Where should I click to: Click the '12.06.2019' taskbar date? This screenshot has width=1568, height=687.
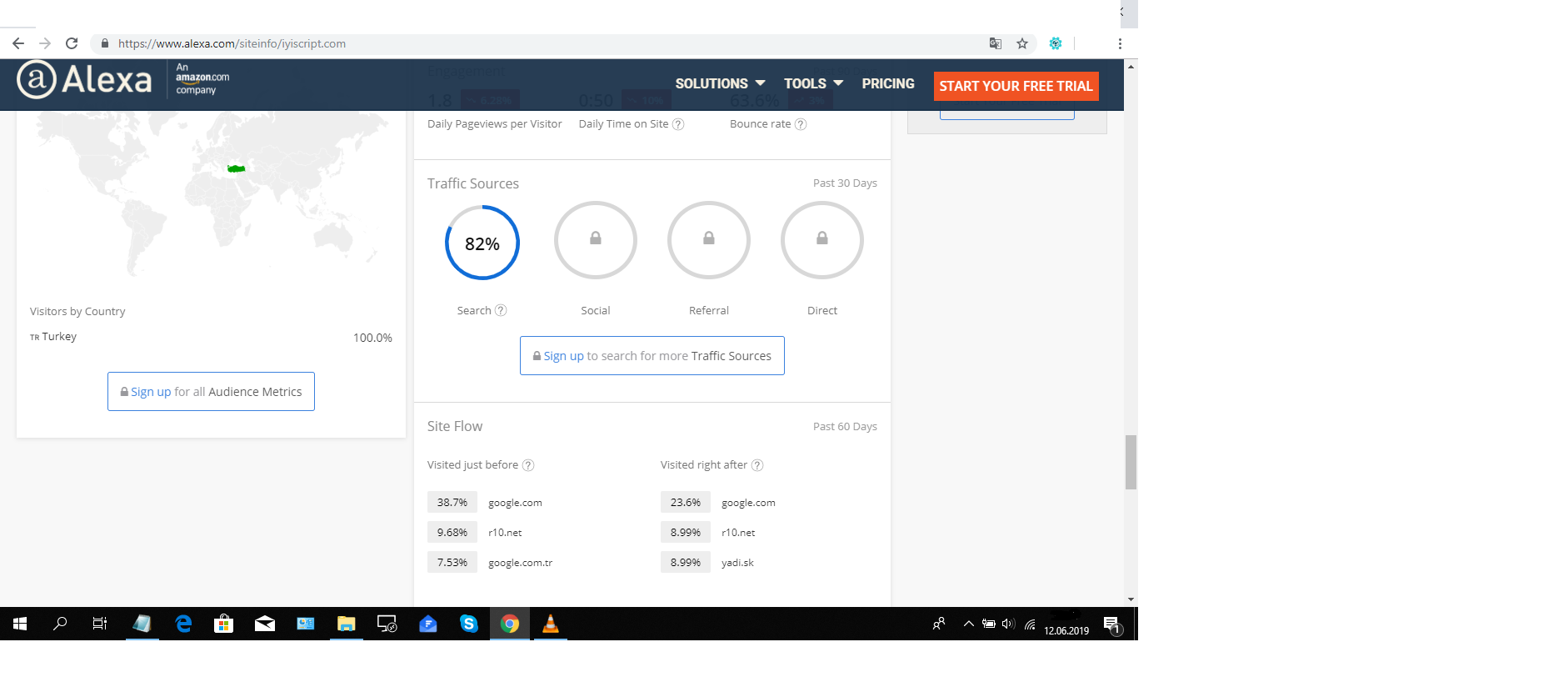pos(1066,631)
